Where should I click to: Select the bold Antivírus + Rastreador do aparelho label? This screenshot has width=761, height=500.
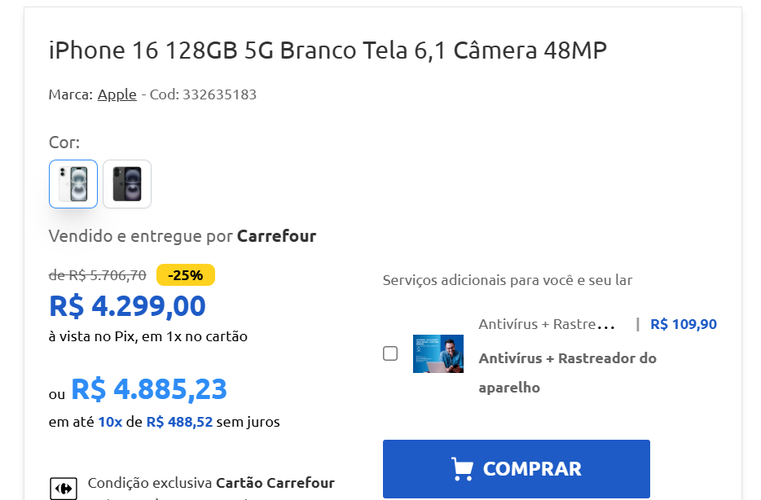tap(567, 372)
